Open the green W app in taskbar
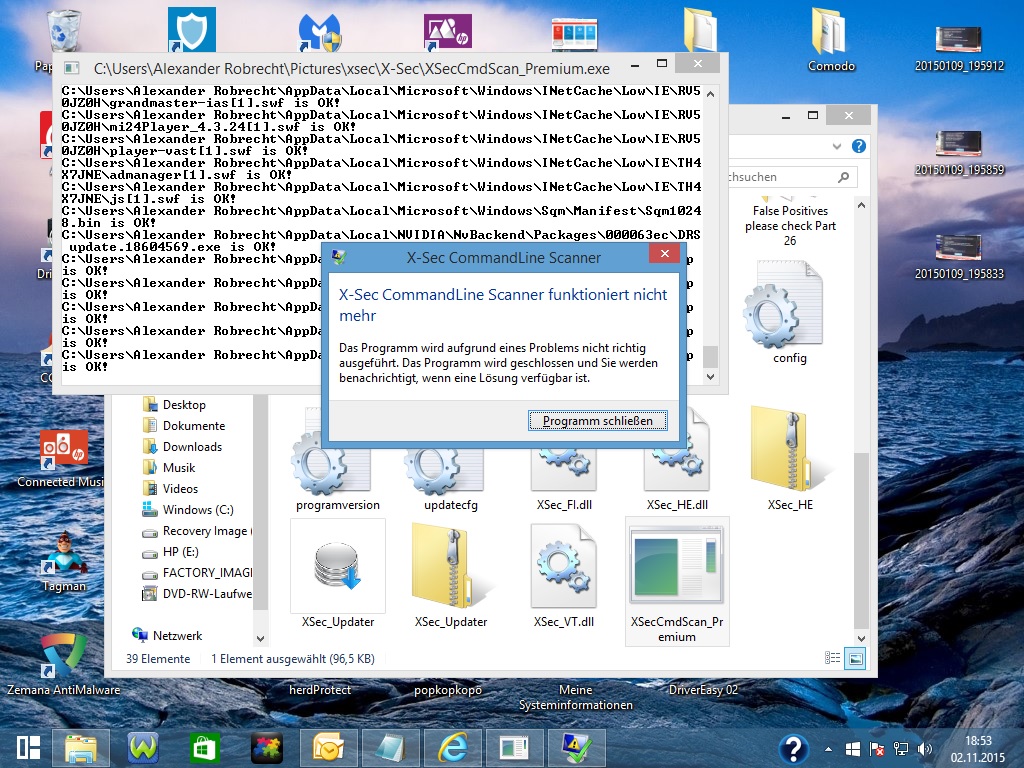Image resolution: width=1024 pixels, height=768 pixels. pyautogui.click(x=142, y=748)
